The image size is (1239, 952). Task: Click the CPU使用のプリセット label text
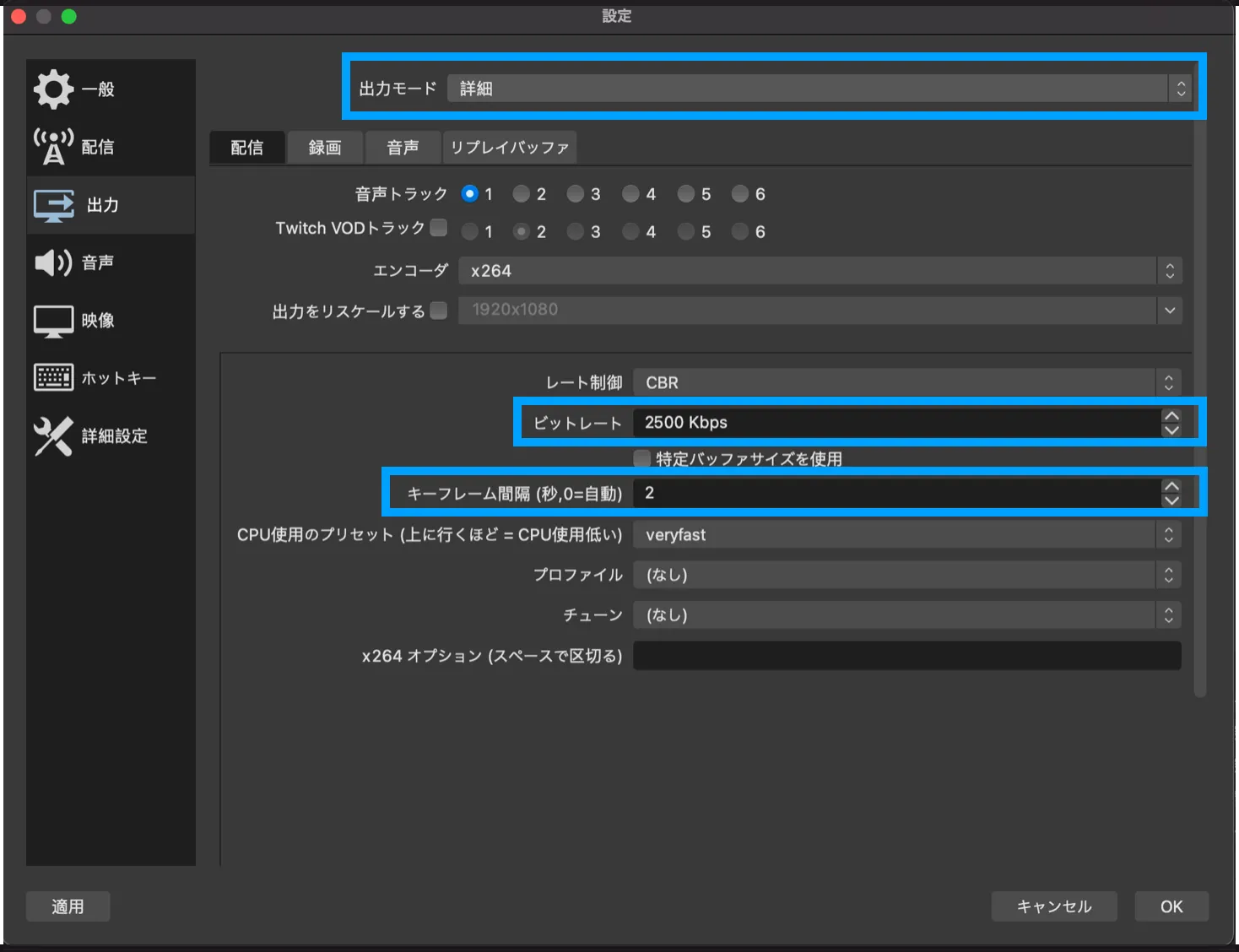click(430, 535)
